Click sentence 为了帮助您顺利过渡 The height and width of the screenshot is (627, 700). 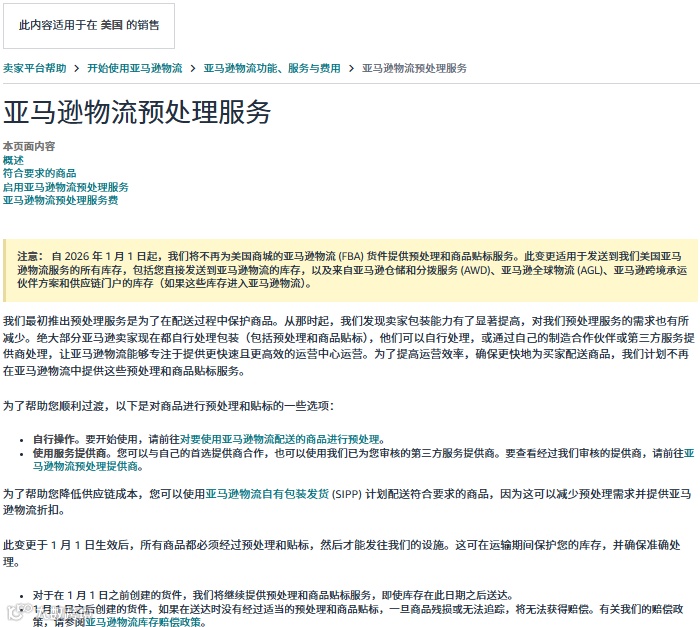coord(168,406)
